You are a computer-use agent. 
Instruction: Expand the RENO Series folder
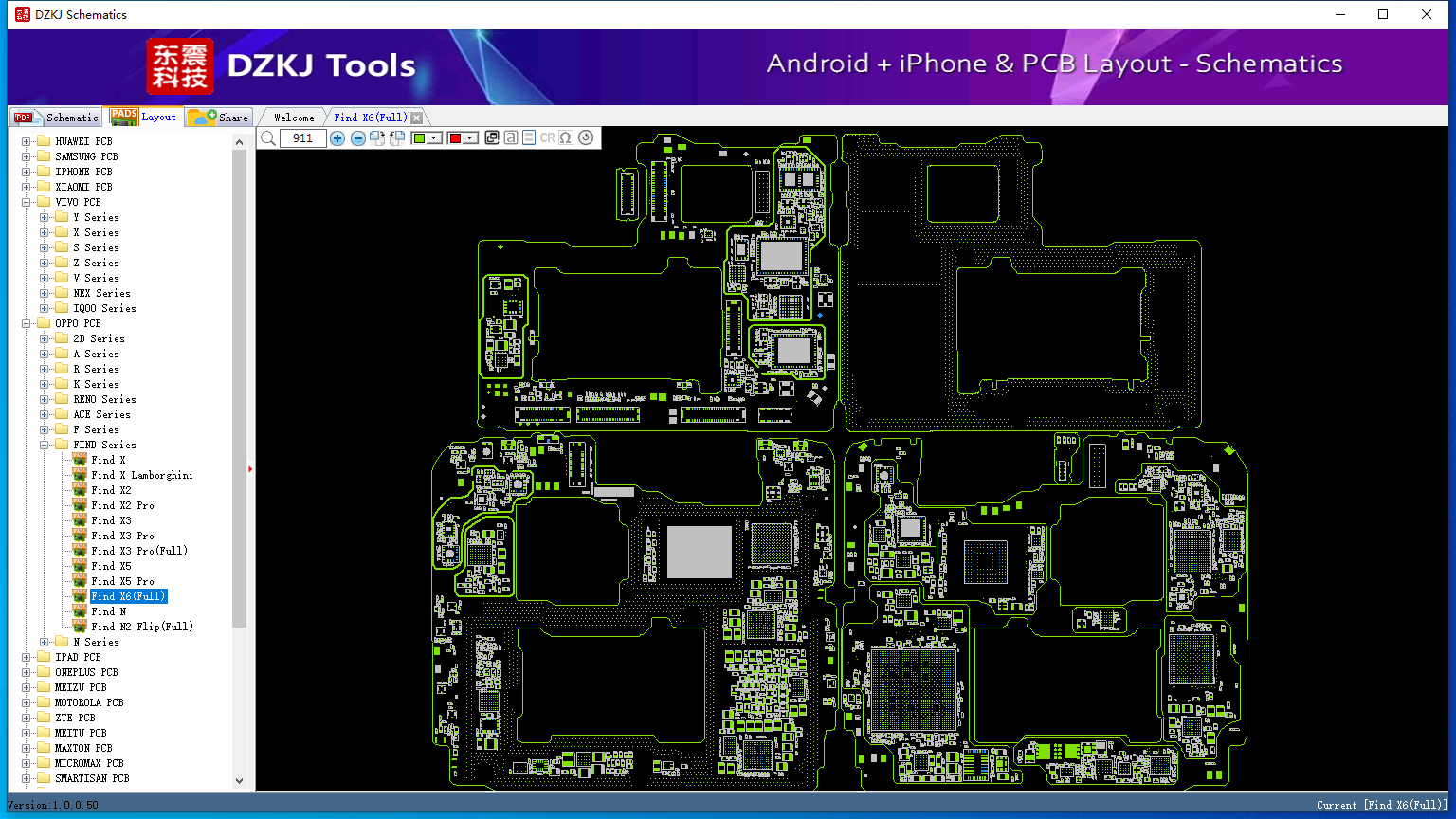45,399
